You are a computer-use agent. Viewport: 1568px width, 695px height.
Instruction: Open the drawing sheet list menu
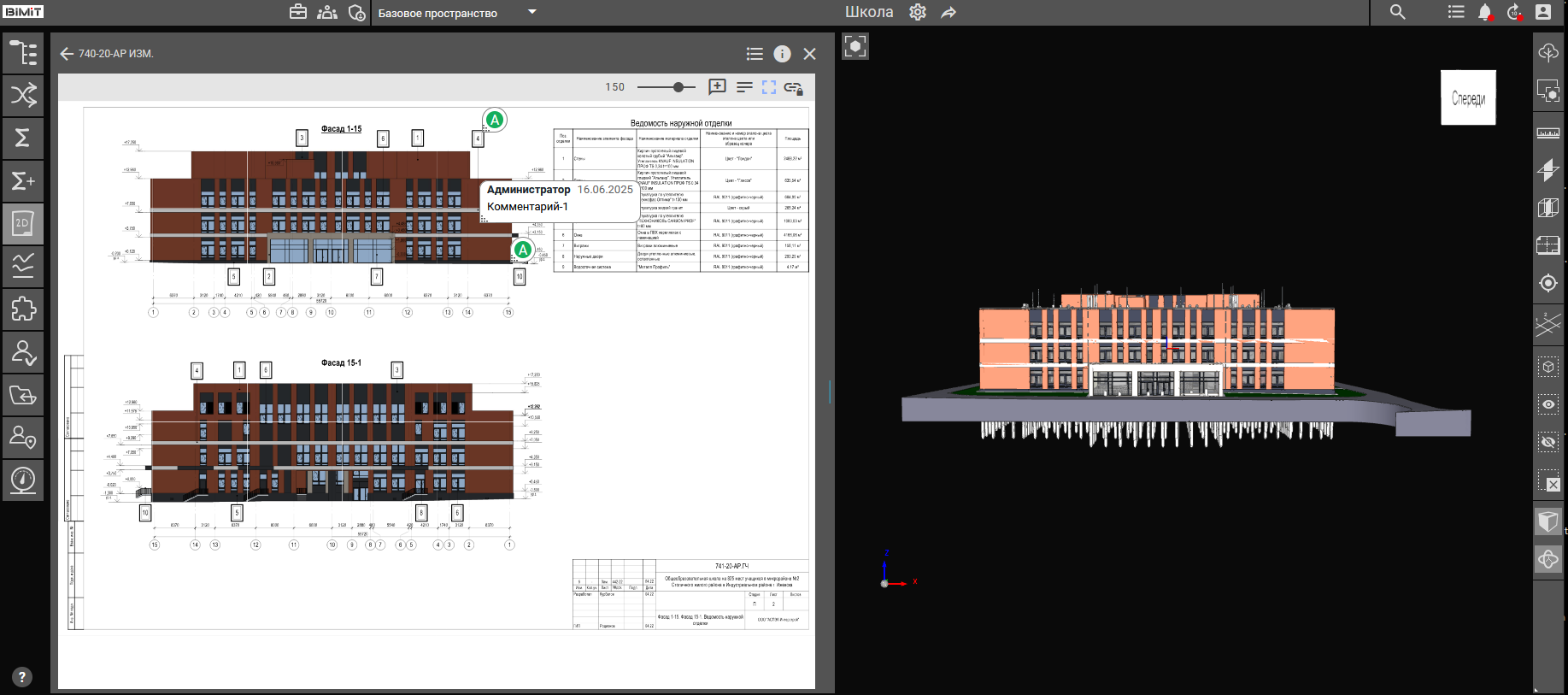pyautogui.click(x=755, y=54)
